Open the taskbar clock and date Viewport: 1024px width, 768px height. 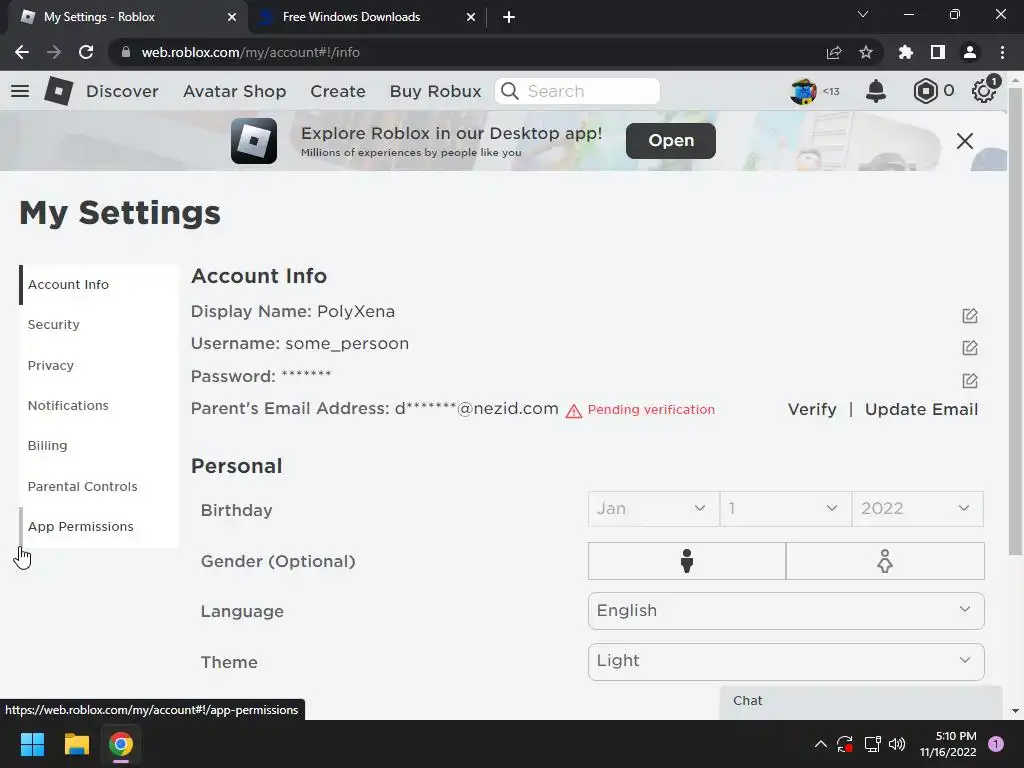(948, 744)
